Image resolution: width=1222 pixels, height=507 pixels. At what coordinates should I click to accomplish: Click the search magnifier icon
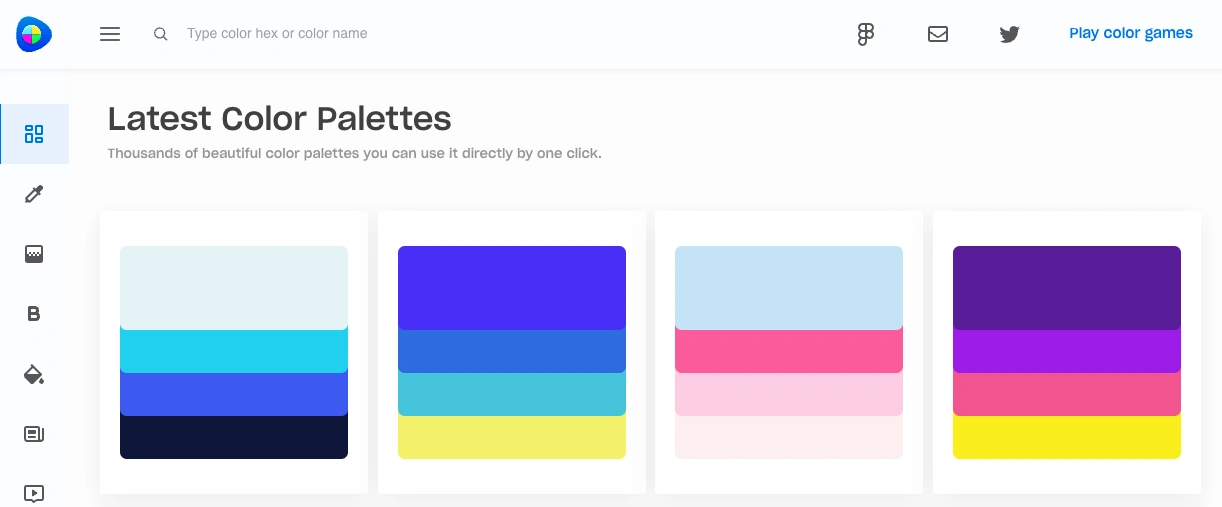click(x=160, y=34)
